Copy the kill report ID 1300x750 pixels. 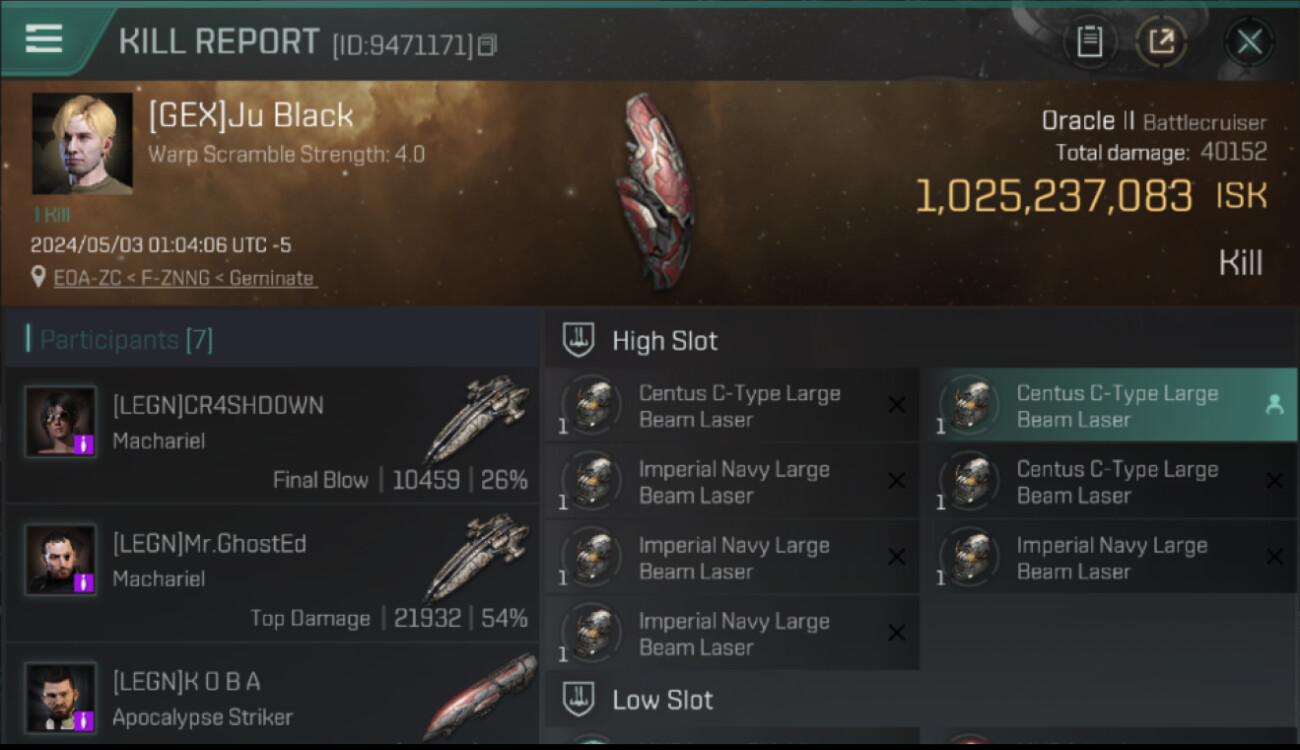(487, 45)
